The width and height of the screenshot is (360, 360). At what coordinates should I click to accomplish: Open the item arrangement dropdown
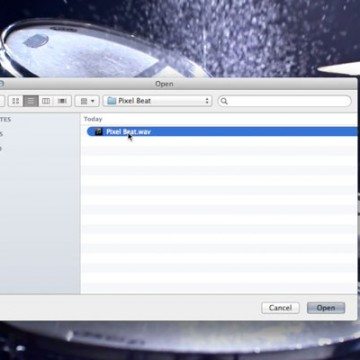[x=87, y=101]
